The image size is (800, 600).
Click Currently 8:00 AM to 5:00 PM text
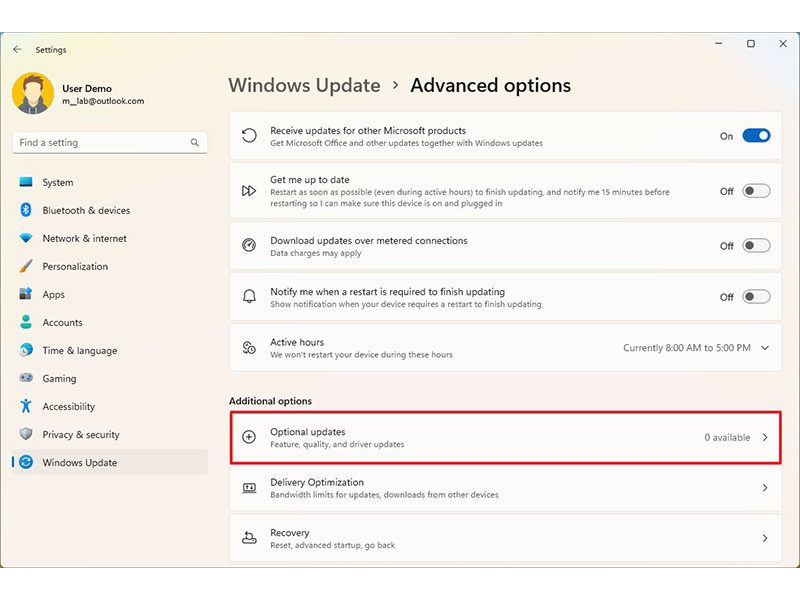687,347
